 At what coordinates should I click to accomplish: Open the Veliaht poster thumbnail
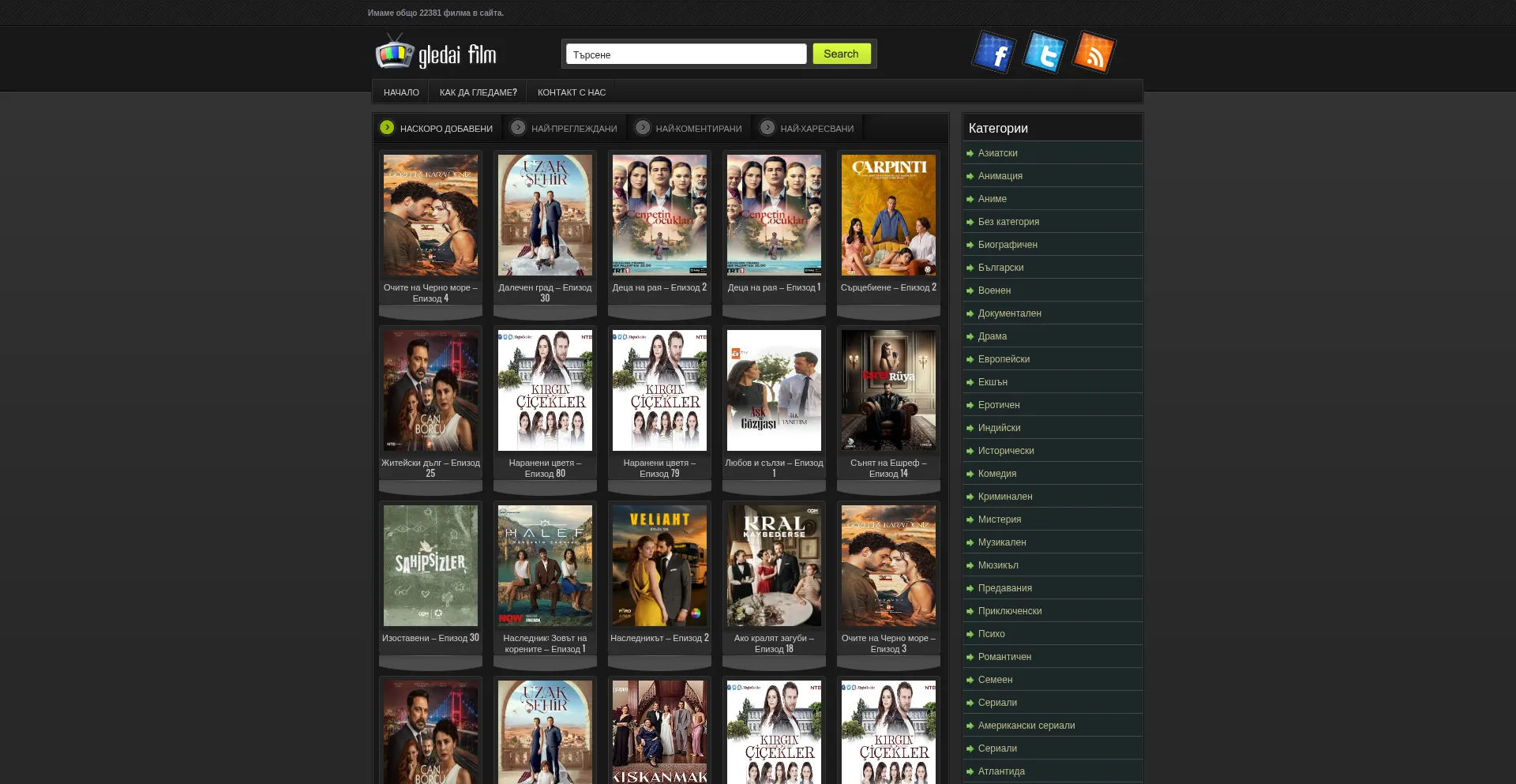(659, 565)
